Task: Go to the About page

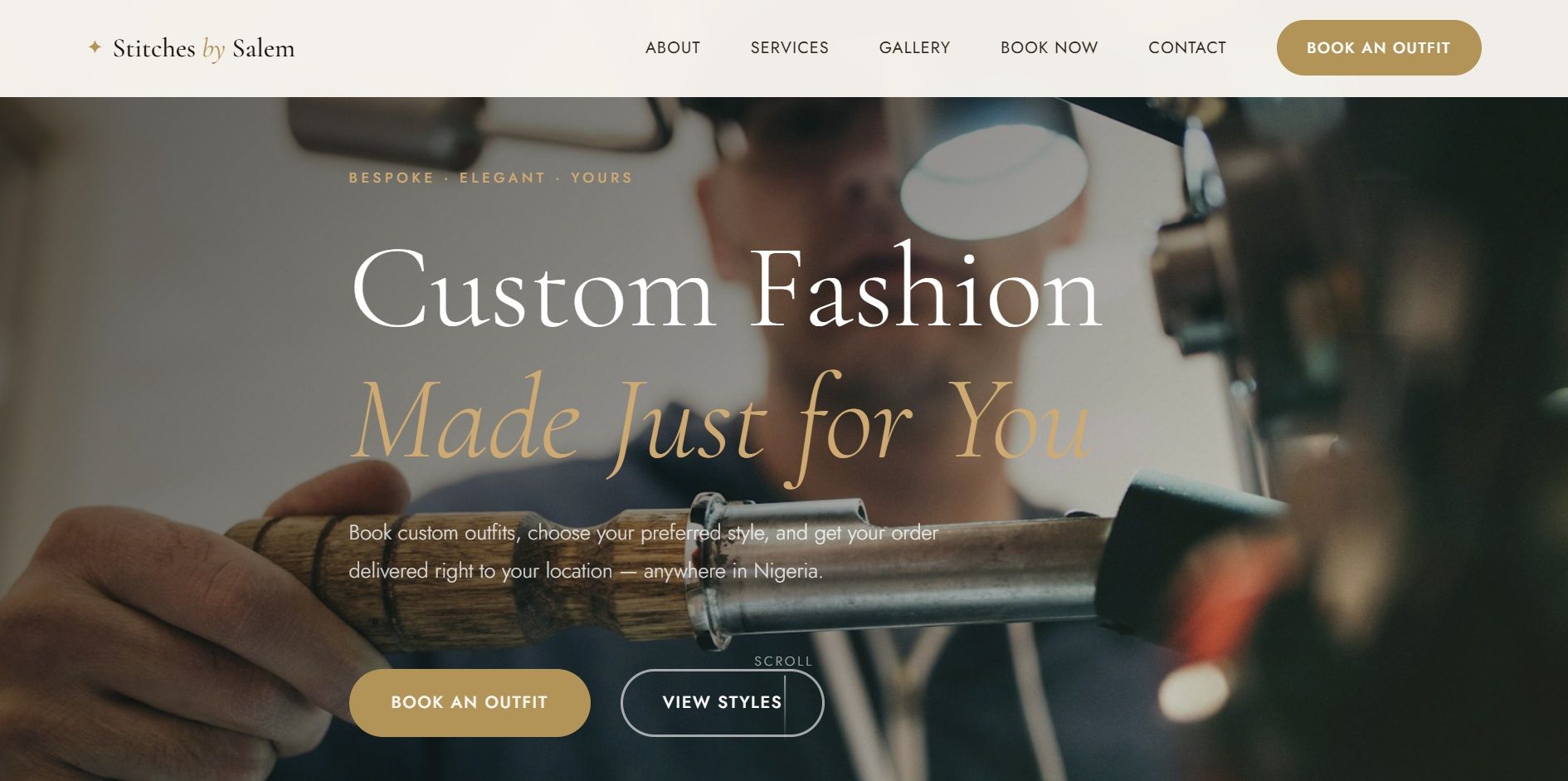Action: (673, 48)
